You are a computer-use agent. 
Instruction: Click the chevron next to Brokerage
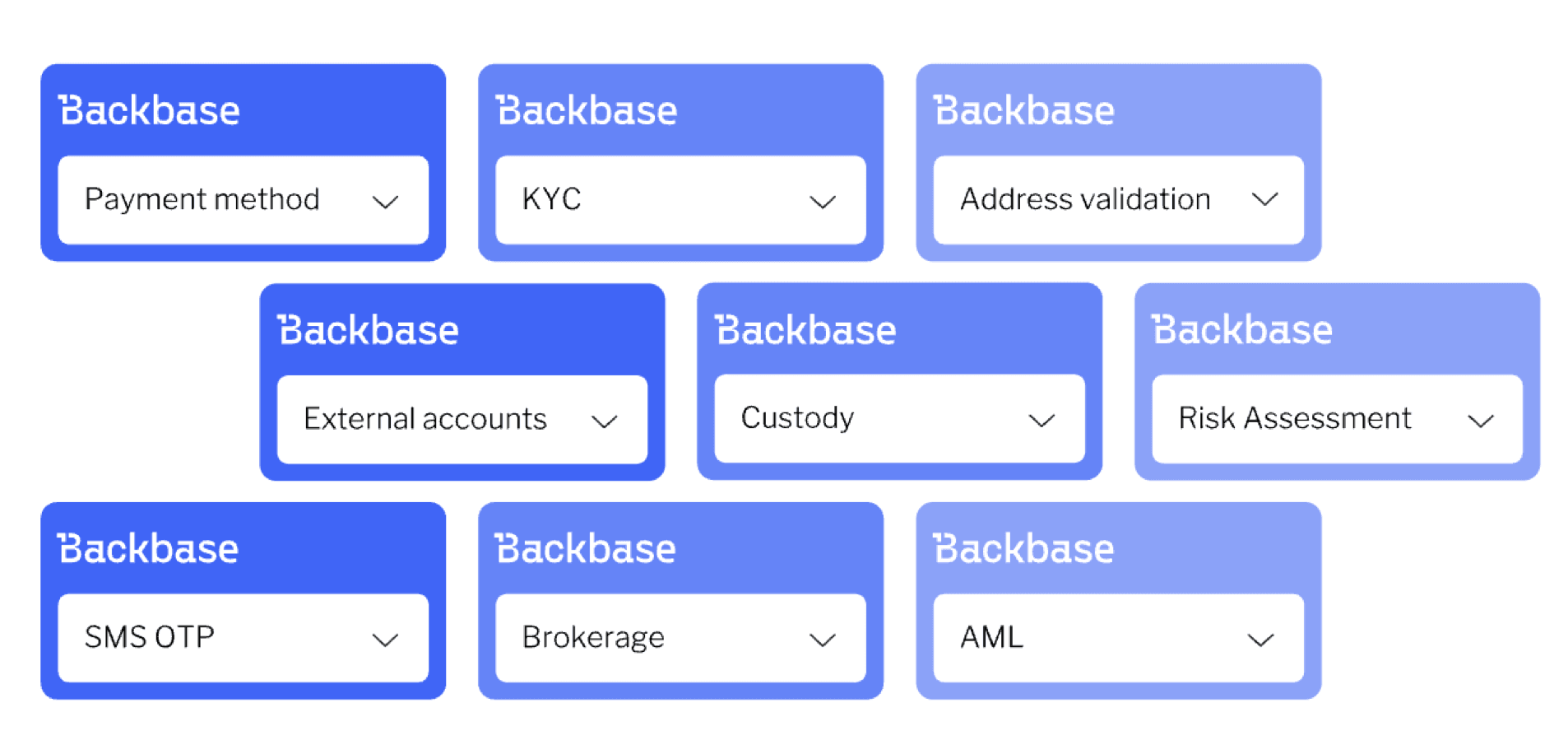point(822,640)
